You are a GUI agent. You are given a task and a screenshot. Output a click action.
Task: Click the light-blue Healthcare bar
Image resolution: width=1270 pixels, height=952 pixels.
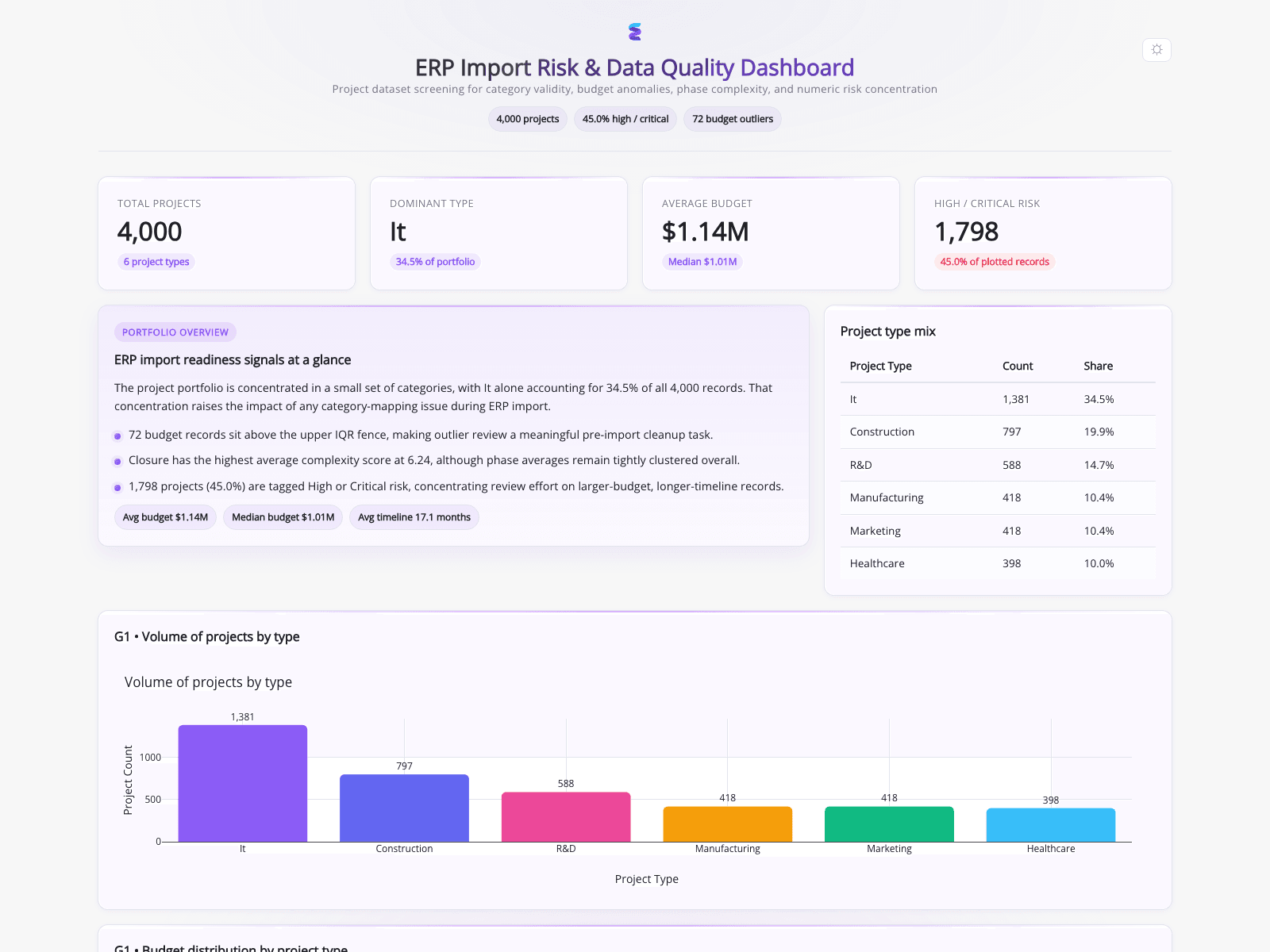click(1051, 825)
